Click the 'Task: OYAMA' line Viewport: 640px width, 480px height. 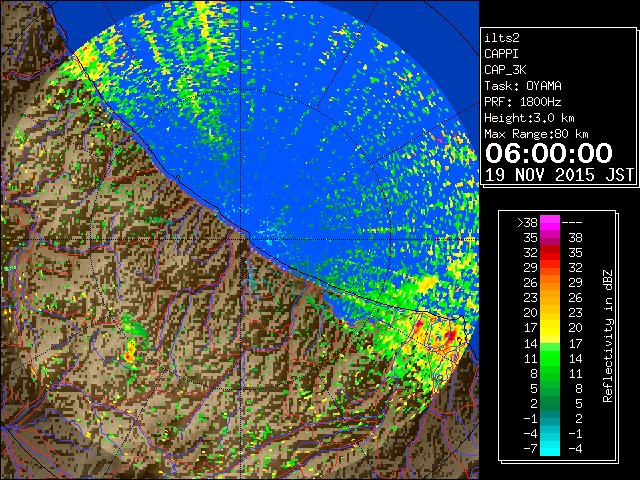click(523, 86)
